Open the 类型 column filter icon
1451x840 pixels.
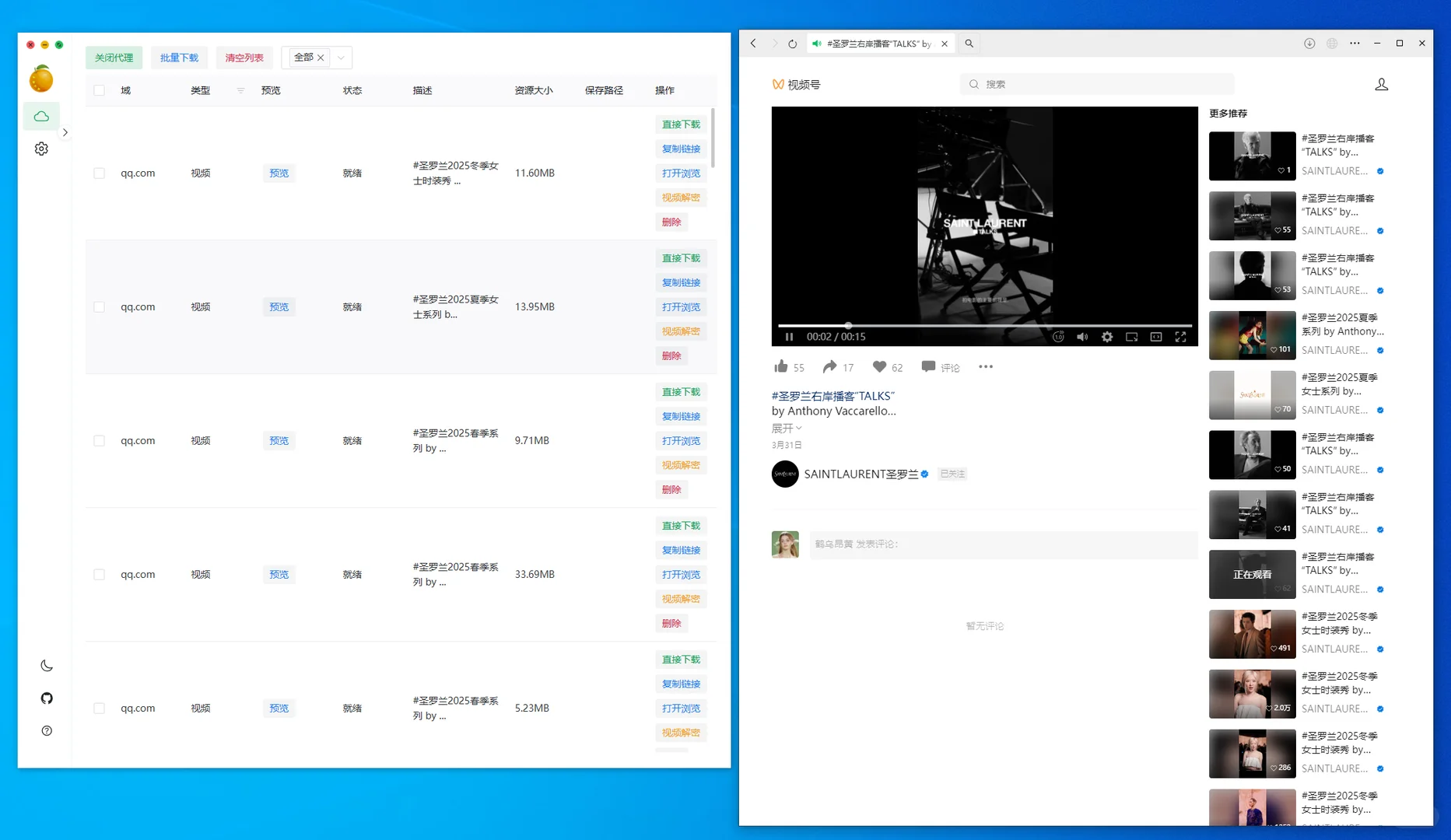point(240,90)
